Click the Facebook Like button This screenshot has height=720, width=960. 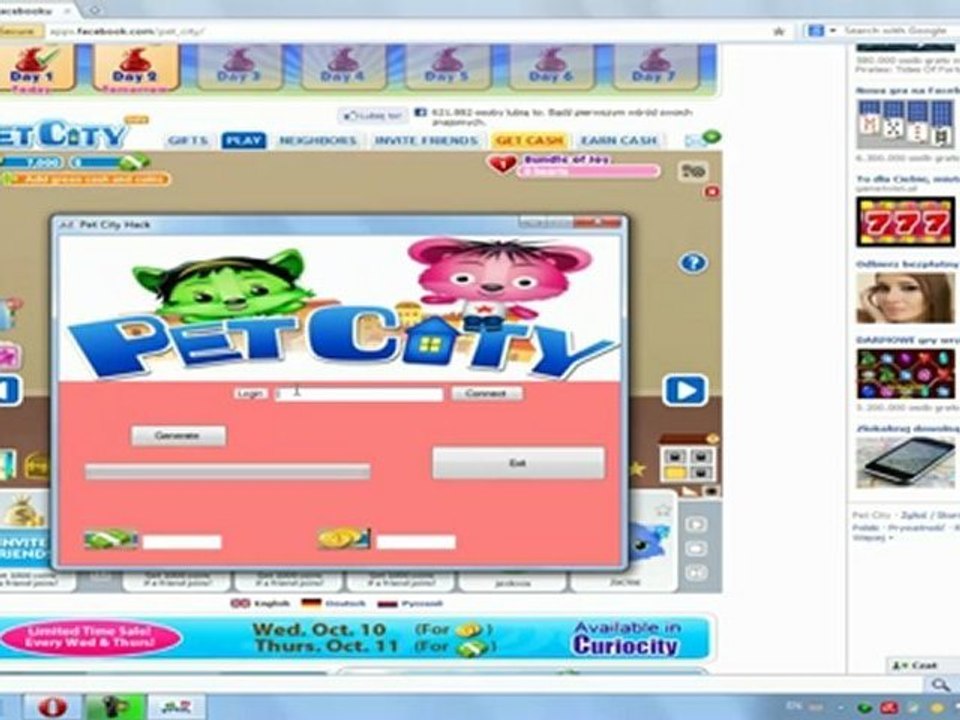pyautogui.click(x=372, y=116)
